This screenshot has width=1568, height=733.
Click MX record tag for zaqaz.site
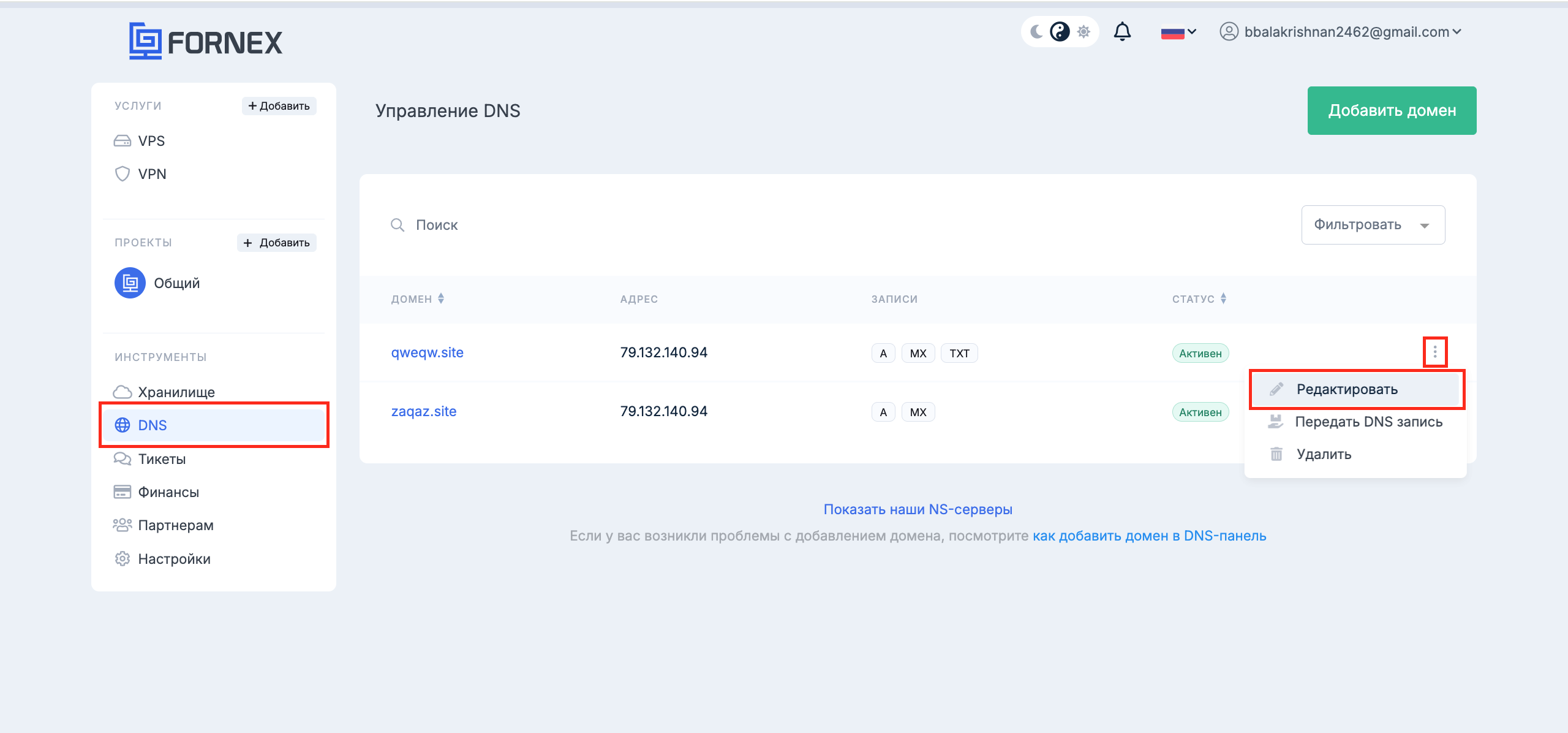click(918, 412)
